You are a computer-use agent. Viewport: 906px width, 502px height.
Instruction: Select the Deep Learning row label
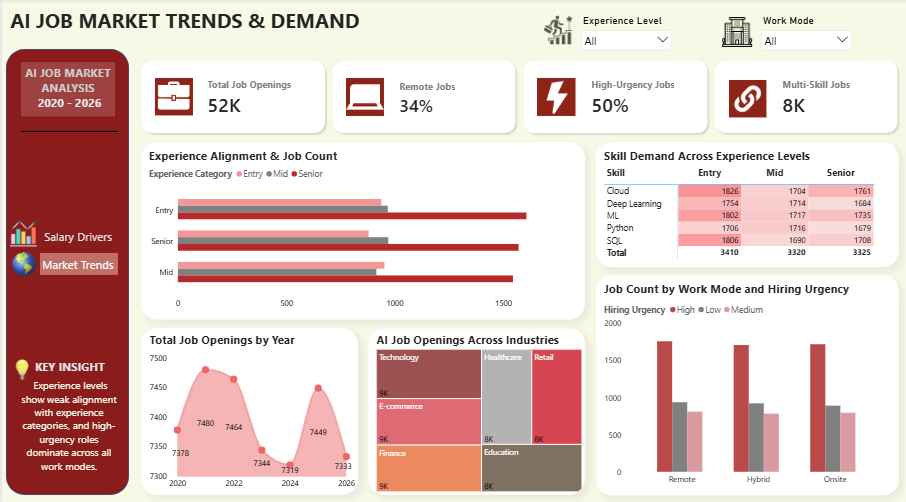(634, 203)
